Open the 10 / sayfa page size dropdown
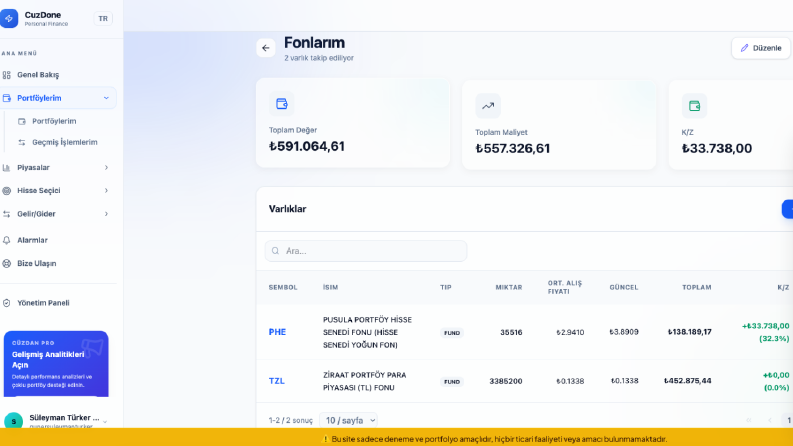This screenshot has height=446, width=793. [348, 420]
